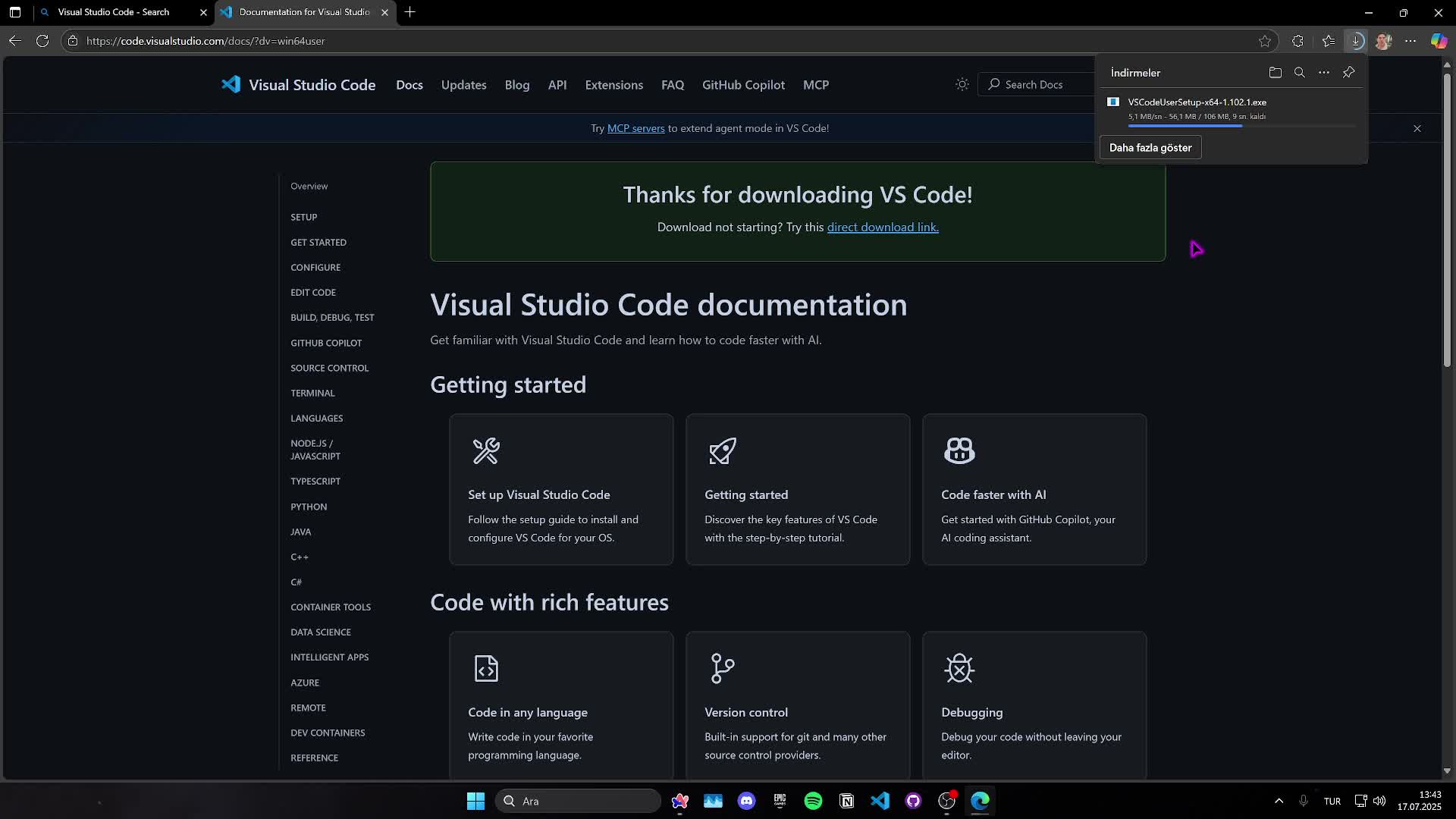Screen dimensions: 1456x819
Task: Click the Code in any language file icon
Action: (x=486, y=668)
